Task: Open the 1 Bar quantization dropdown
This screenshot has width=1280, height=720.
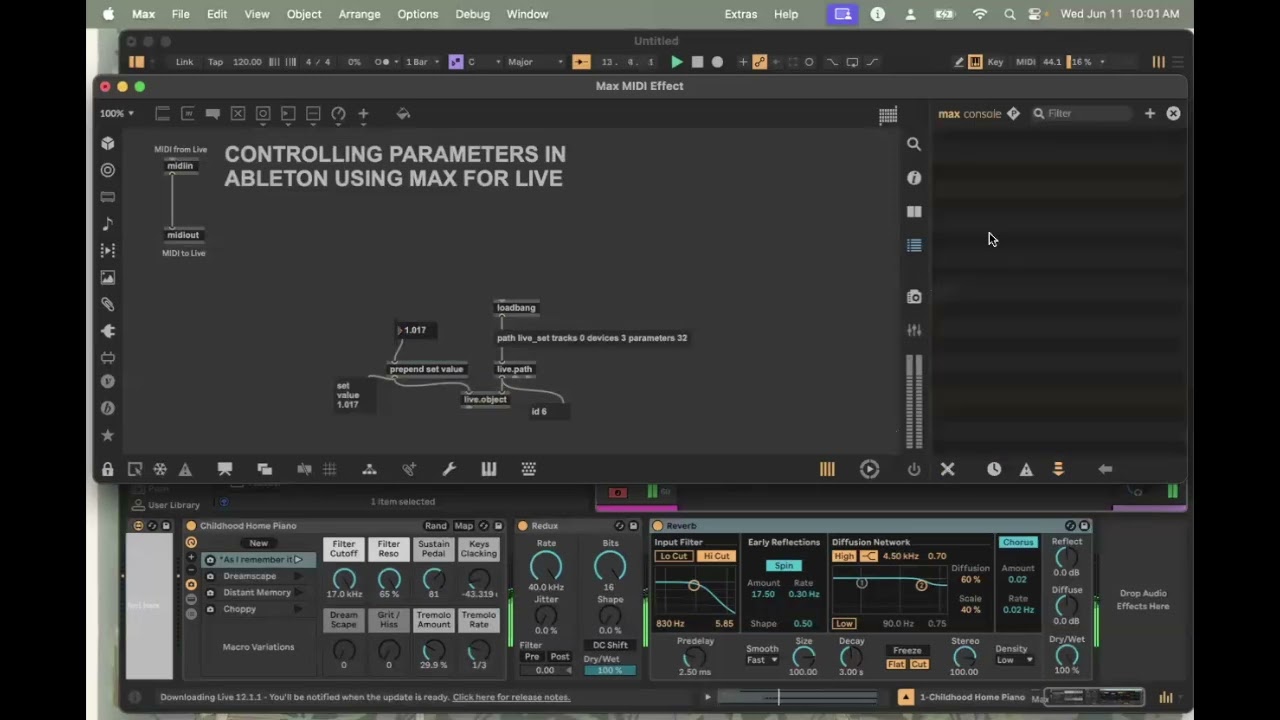Action: coord(421,62)
